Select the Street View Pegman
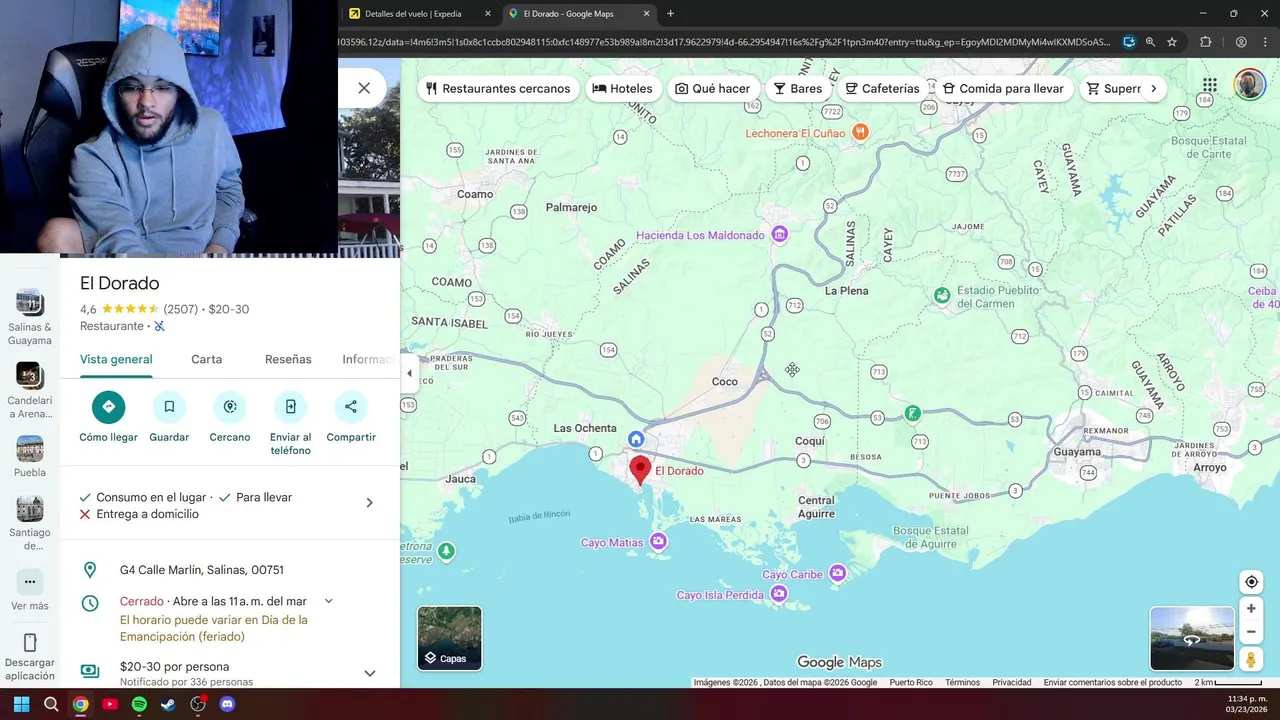Image resolution: width=1280 pixels, height=720 pixels. (1251, 660)
